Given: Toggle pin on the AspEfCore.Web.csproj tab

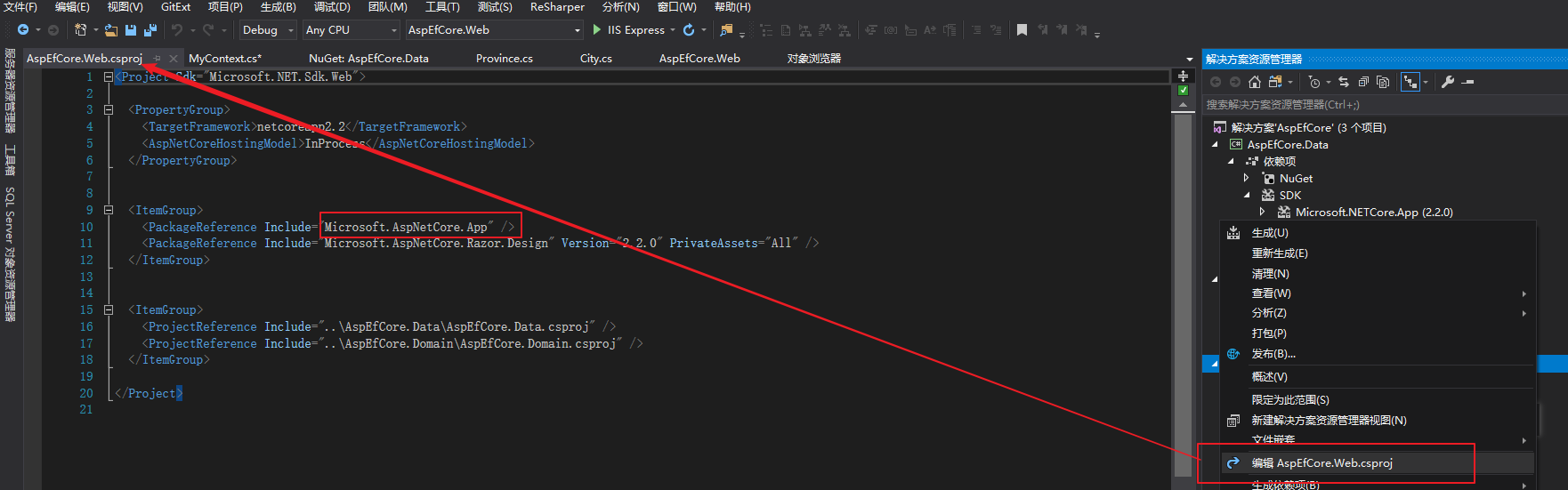Looking at the screenshot, I should tap(158, 59).
